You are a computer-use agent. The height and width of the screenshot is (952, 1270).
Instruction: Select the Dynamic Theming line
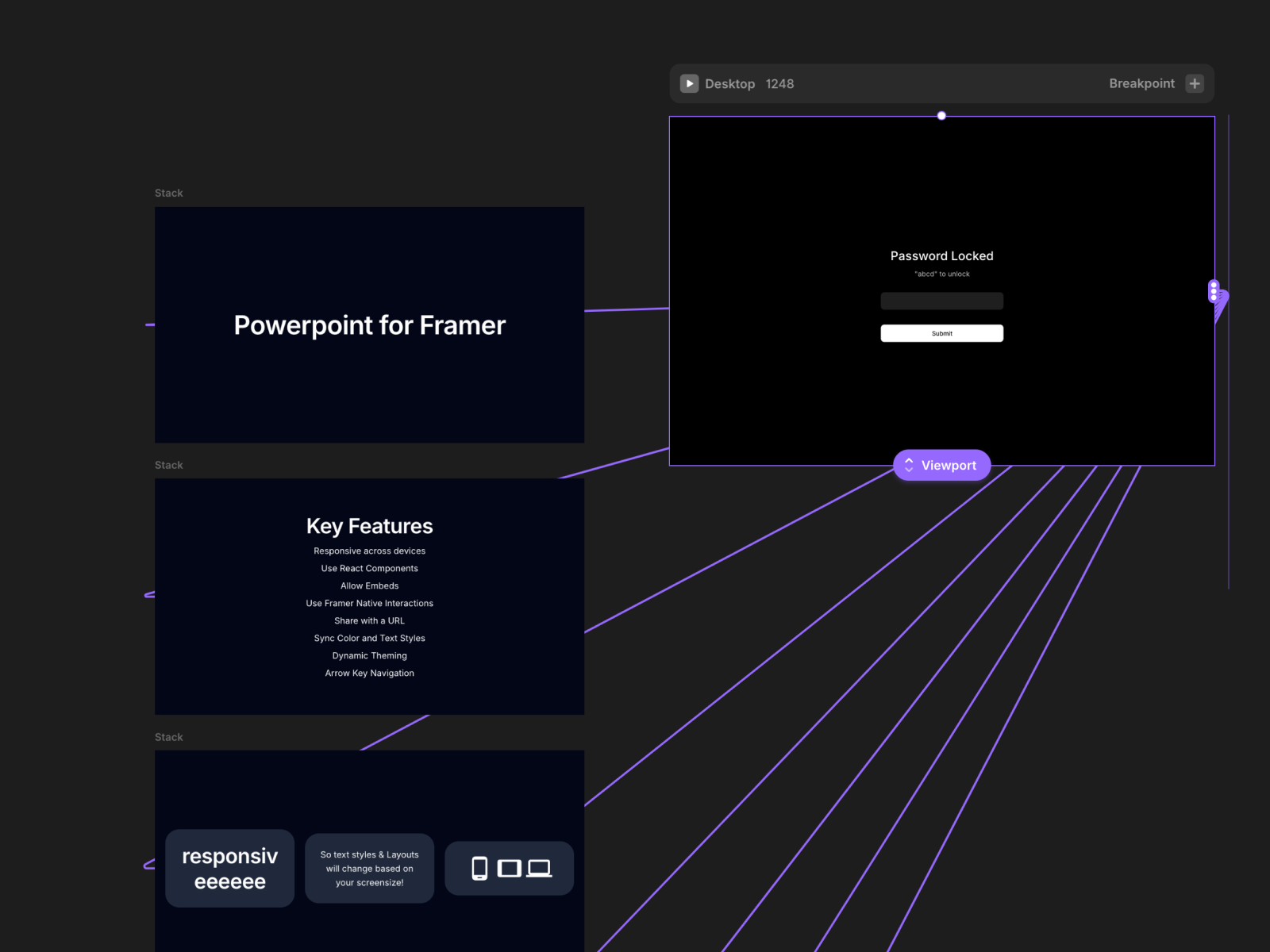pyautogui.click(x=369, y=655)
